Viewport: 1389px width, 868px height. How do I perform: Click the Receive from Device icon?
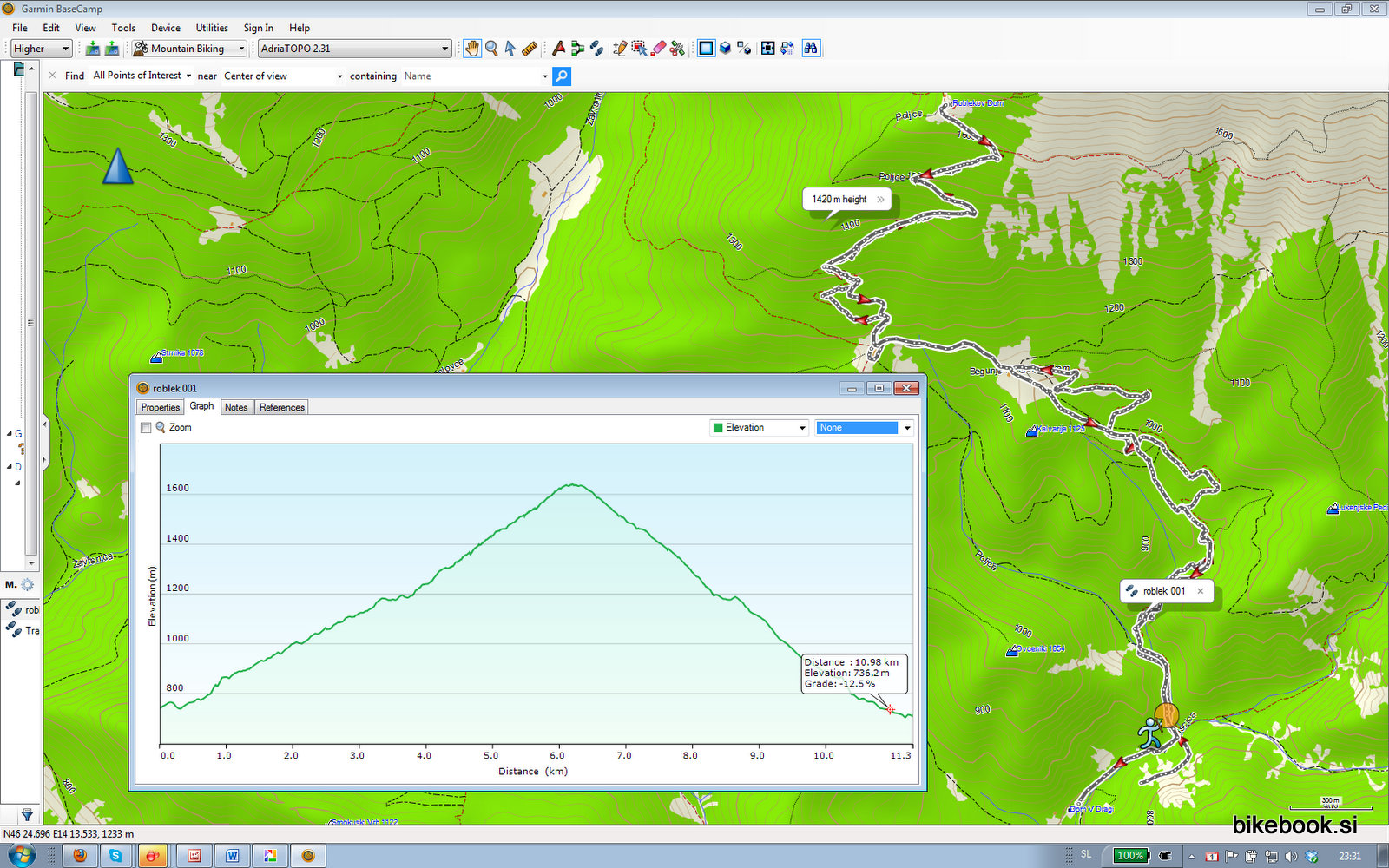(x=111, y=49)
